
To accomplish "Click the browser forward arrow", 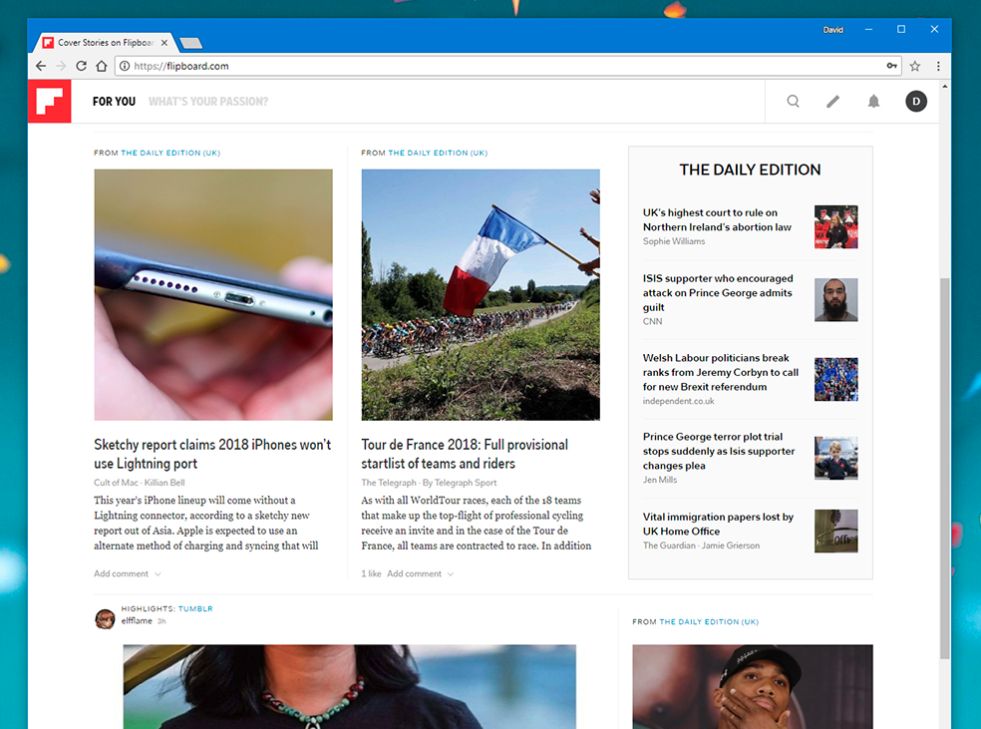I will 61,66.
